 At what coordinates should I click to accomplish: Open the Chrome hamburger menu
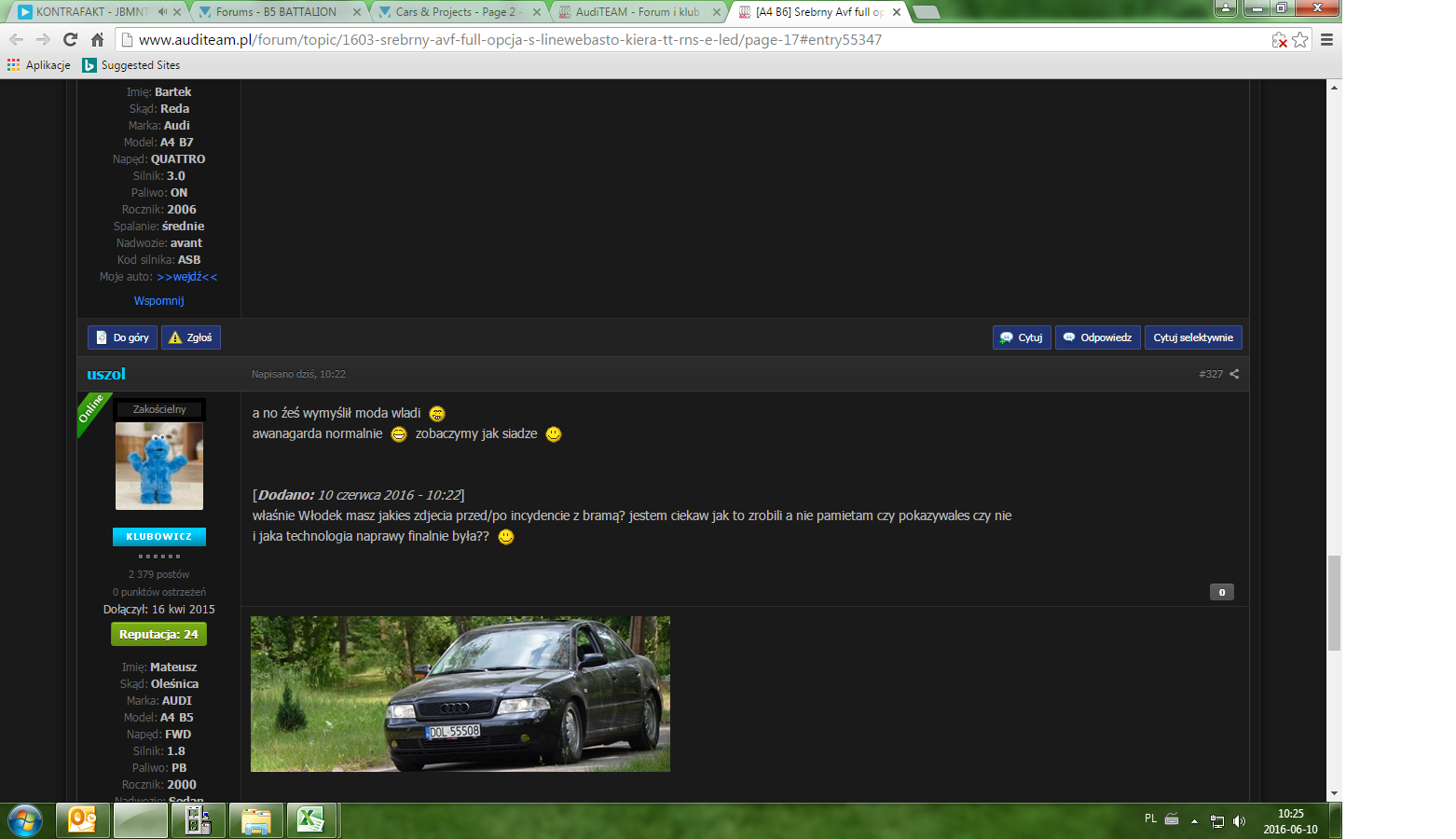pyautogui.click(x=1326, y=40)
